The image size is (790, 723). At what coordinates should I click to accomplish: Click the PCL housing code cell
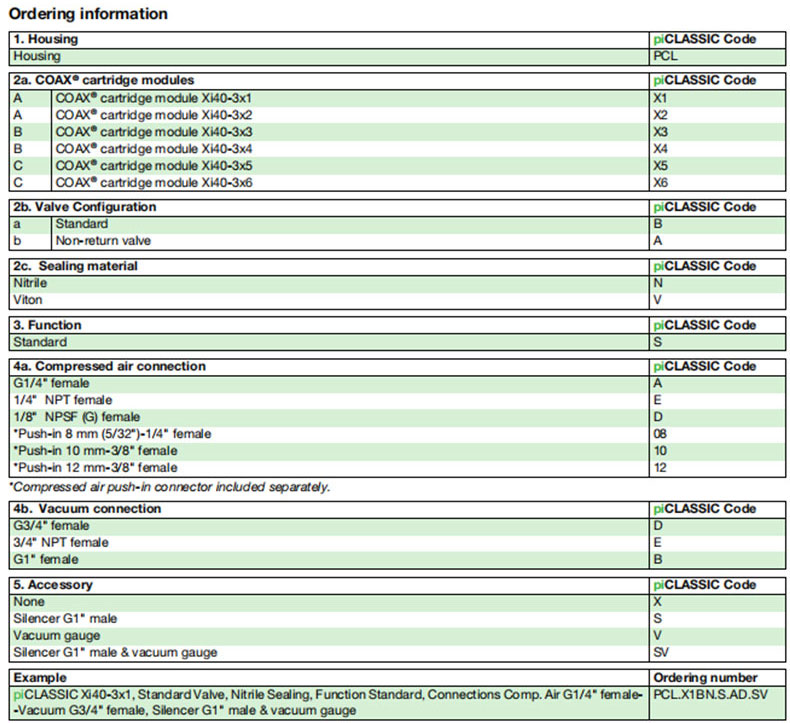click(665, 56)
